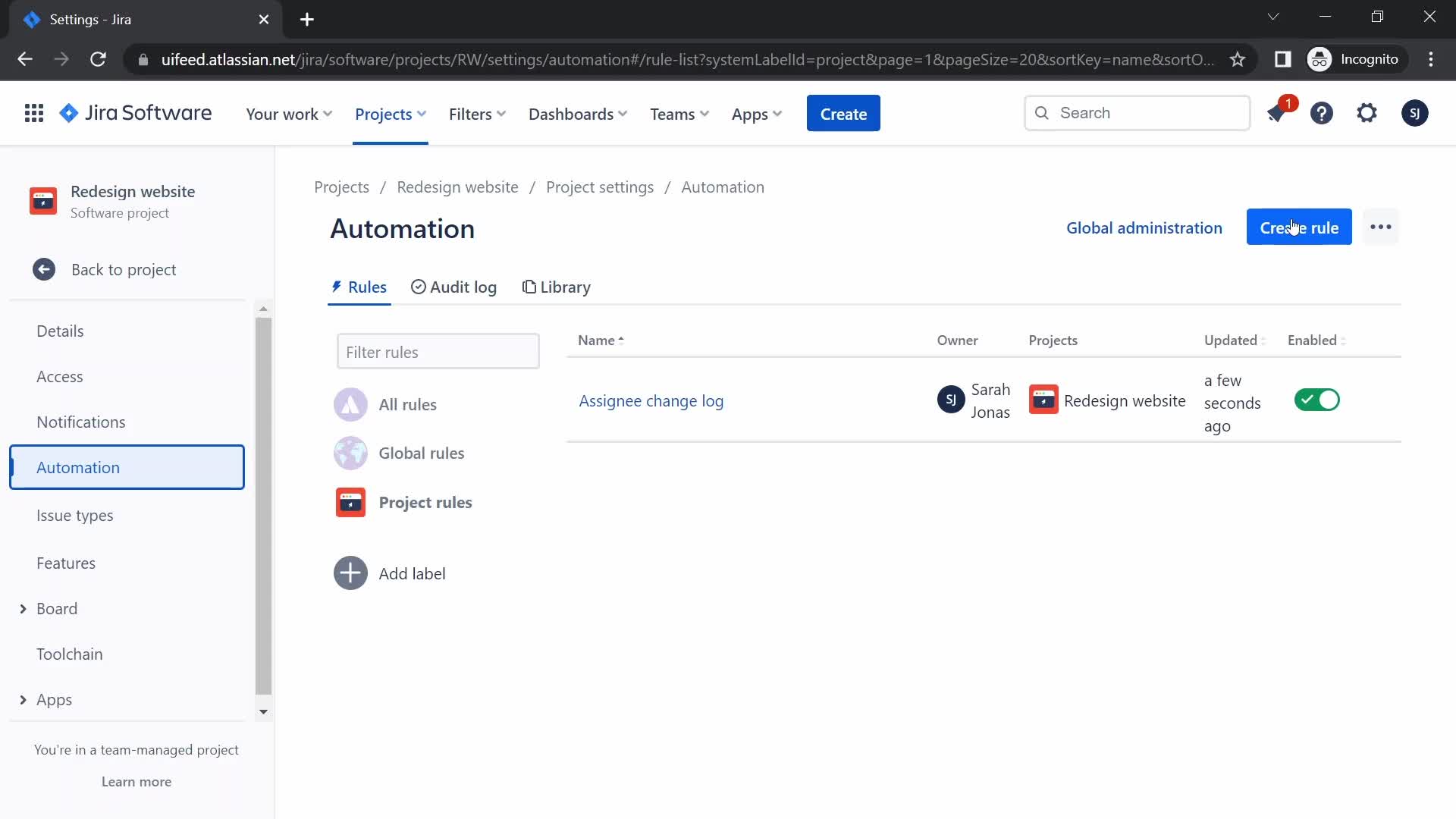Click the notification bell icon

tap(1277, 113)
